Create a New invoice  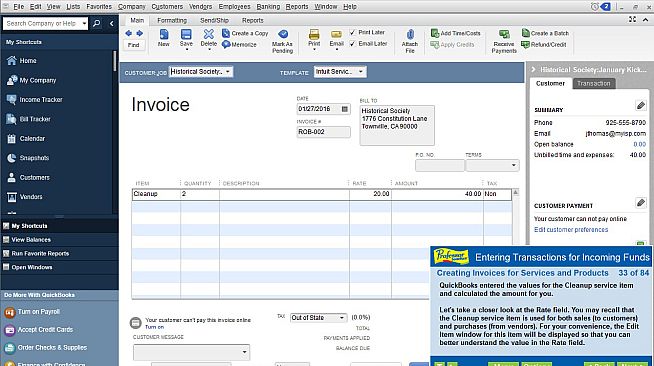tap(164, 38)
